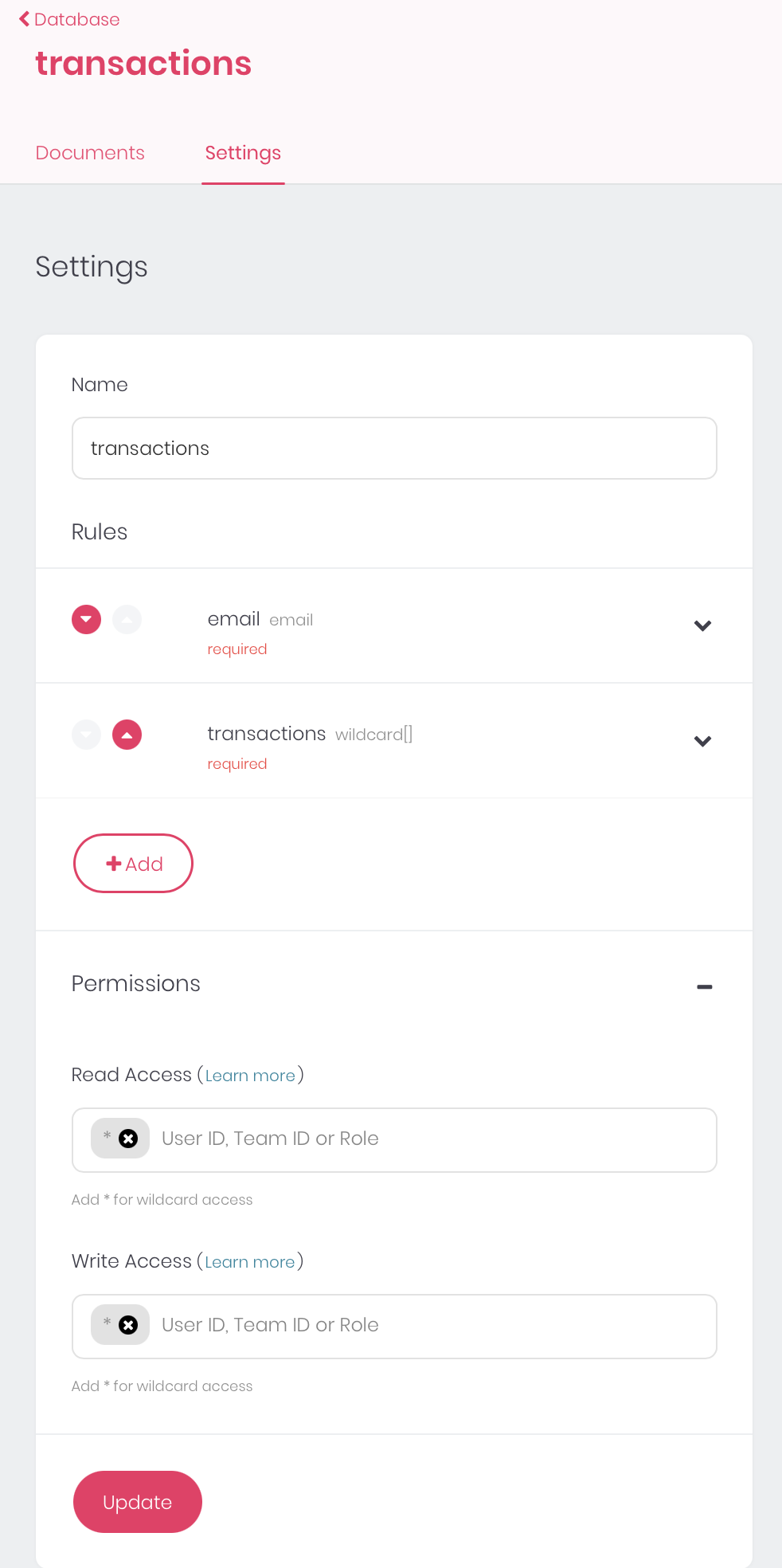Switch to the Documents tab
This screenshot has width=782, height=1568.
90,153
